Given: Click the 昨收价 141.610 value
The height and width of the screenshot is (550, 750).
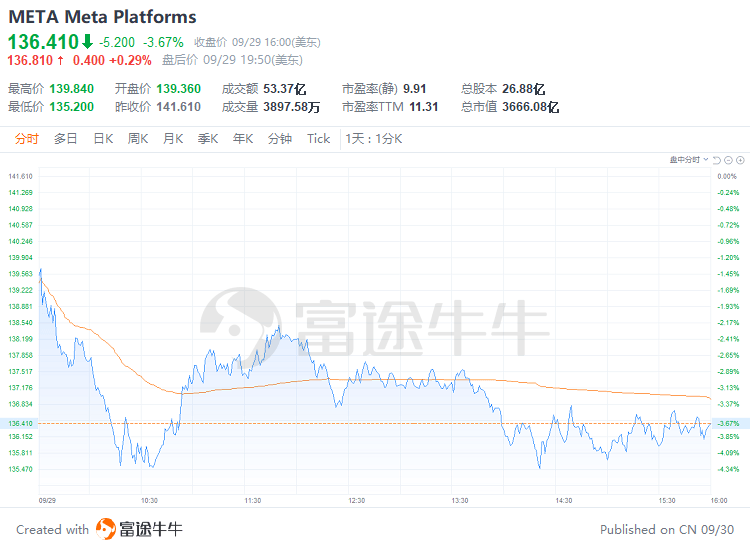Looking at the screenshot, I should [178, 107].
